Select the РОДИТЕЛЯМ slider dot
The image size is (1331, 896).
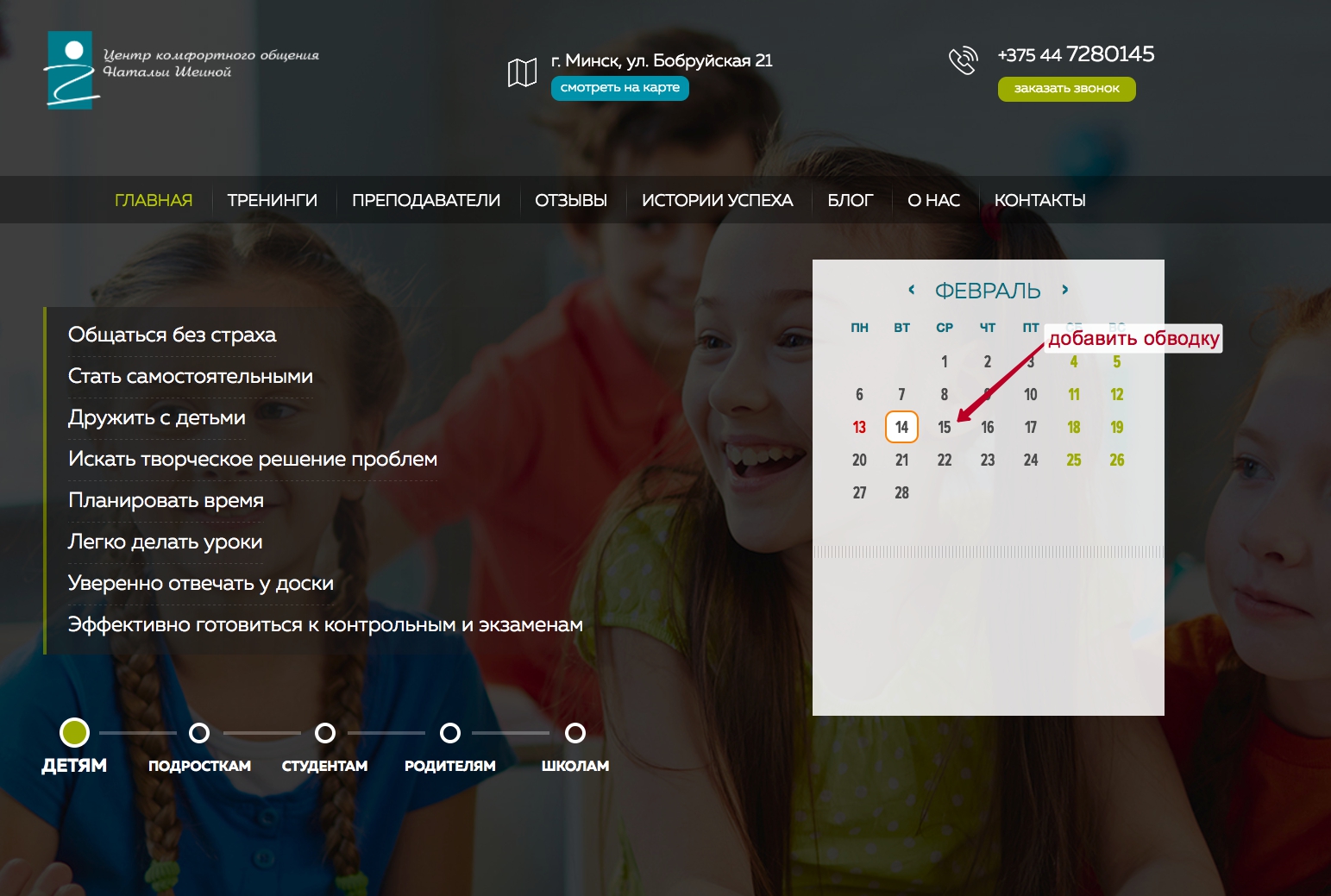[450, 733]
